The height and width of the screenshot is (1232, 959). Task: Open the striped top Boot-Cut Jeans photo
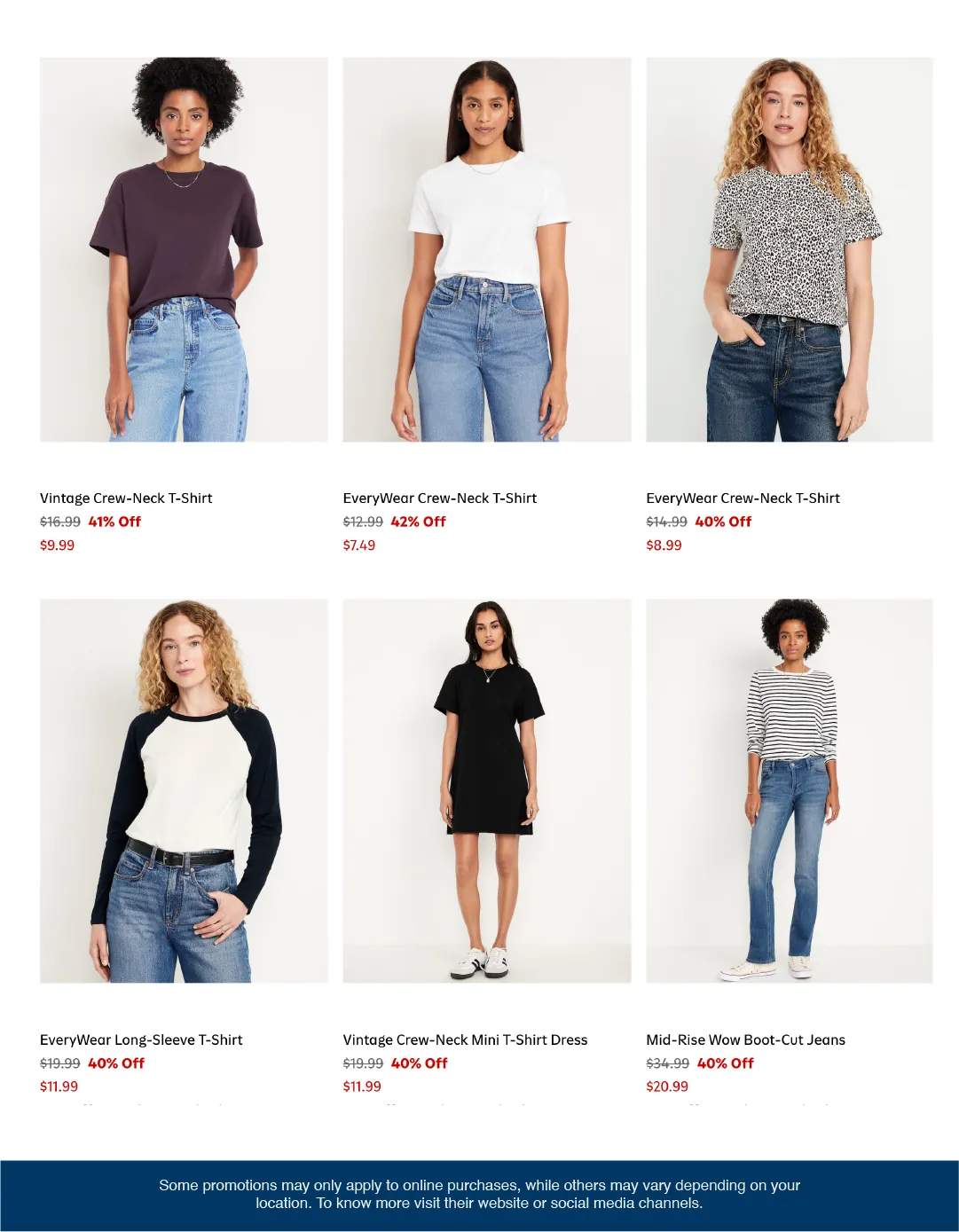[x=790, y=790]
